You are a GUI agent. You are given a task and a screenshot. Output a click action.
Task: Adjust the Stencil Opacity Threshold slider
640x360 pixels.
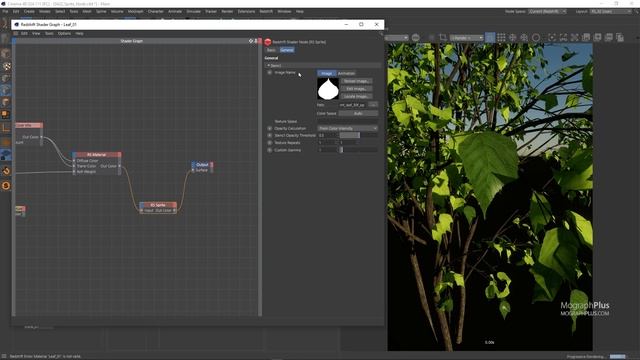coord(358,135)
